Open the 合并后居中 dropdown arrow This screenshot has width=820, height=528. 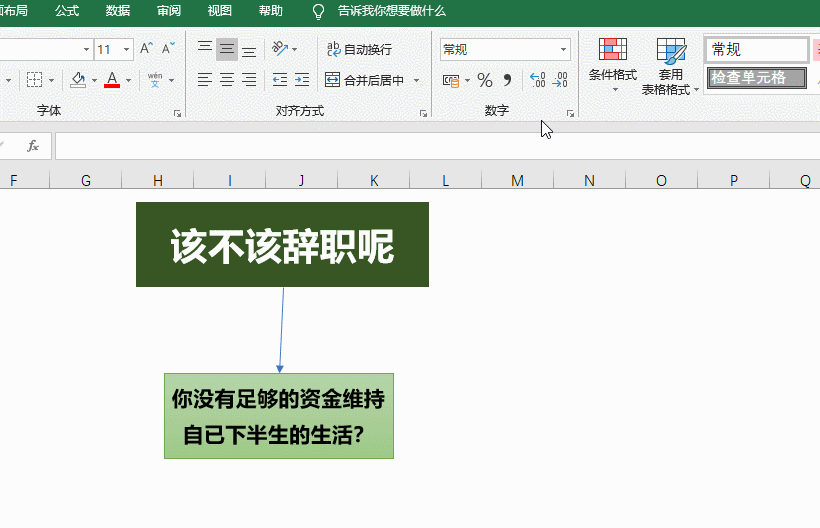(x=416, y=80)
